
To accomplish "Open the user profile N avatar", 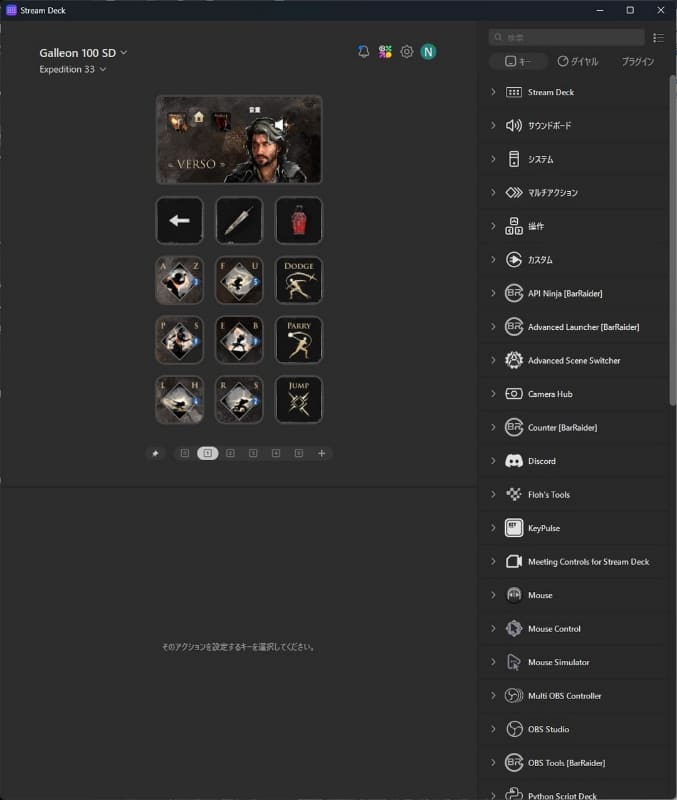I will click(428, 52).
